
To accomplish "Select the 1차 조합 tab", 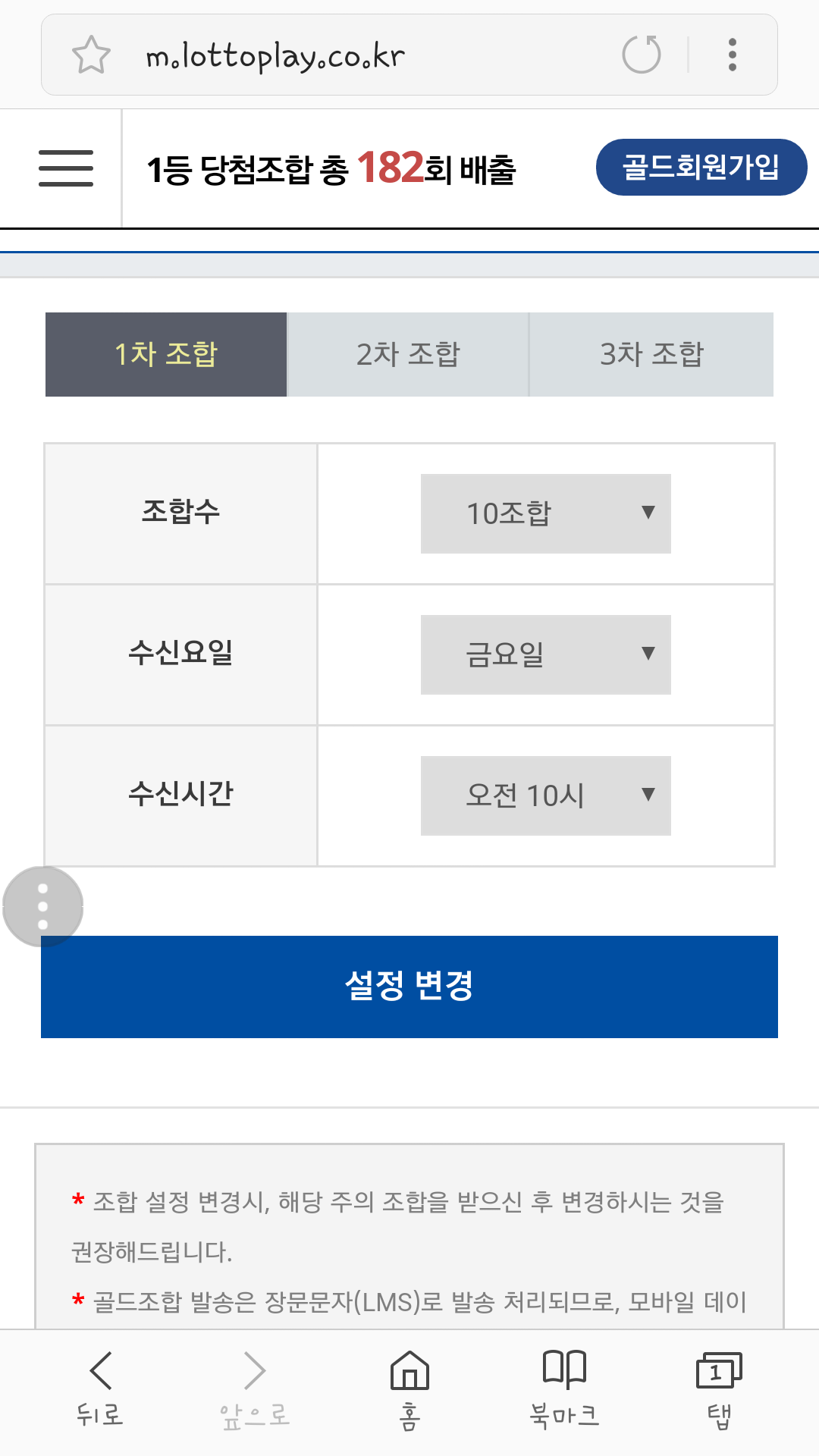I will point(166,354).
